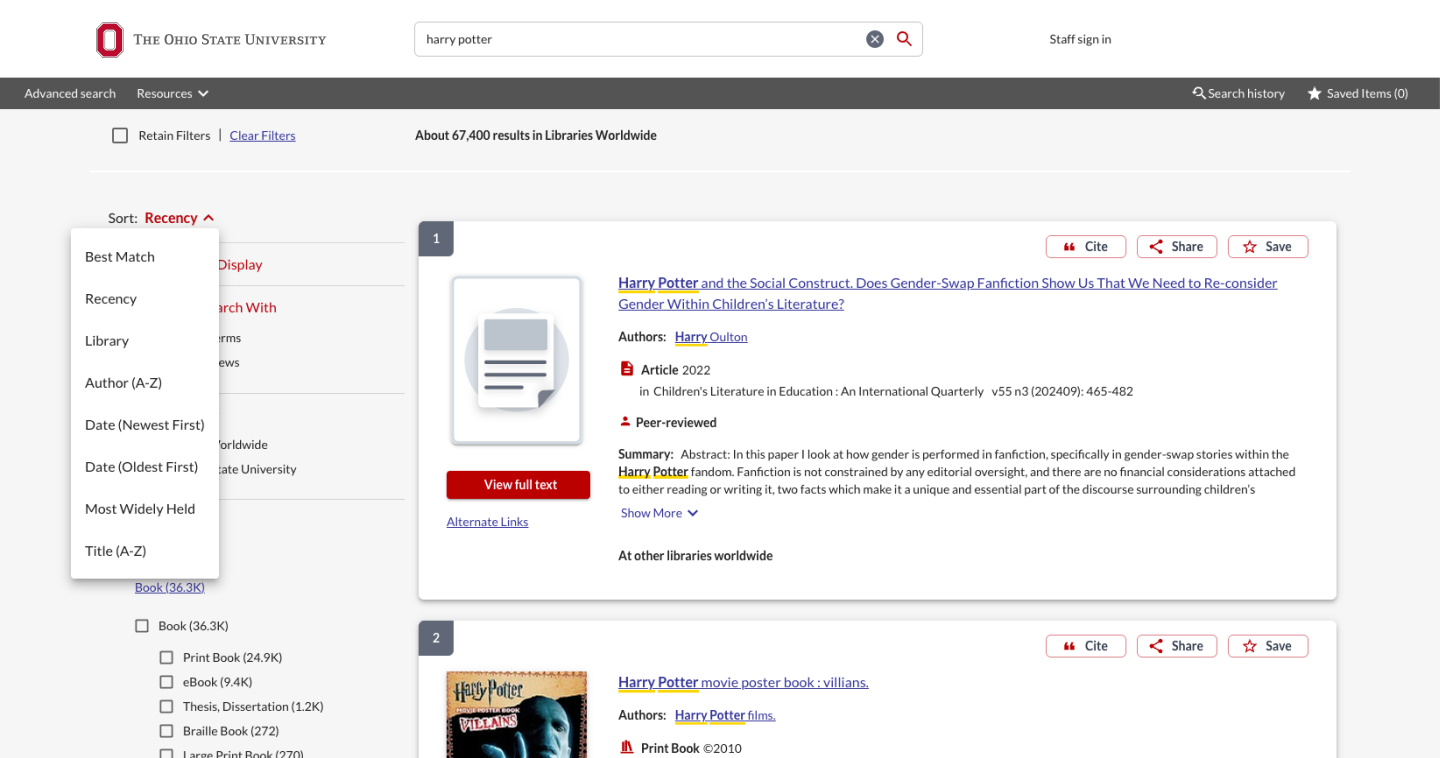Screen dimensions: 1440x758
Task: Check the Print Book (24.9K) checkbox
Action: click(166, 657)
